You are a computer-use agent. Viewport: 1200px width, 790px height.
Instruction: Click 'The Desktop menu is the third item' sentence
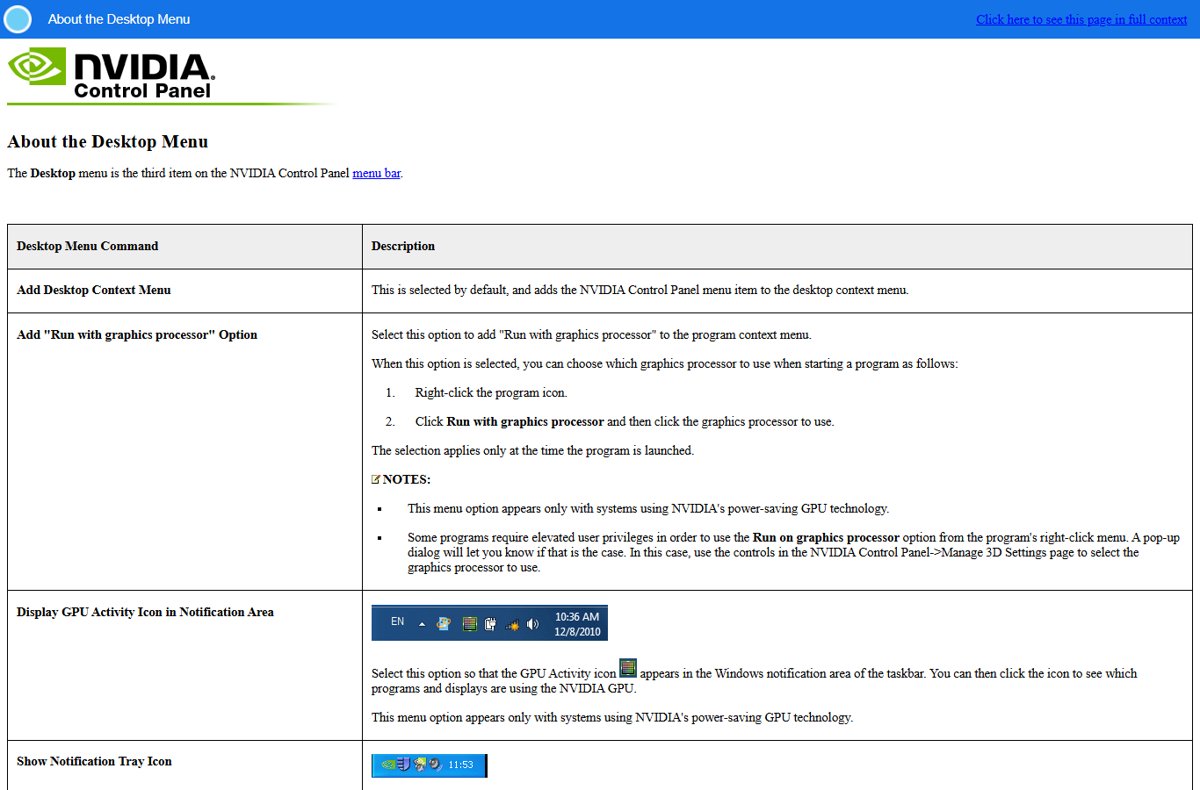point(204,173)
